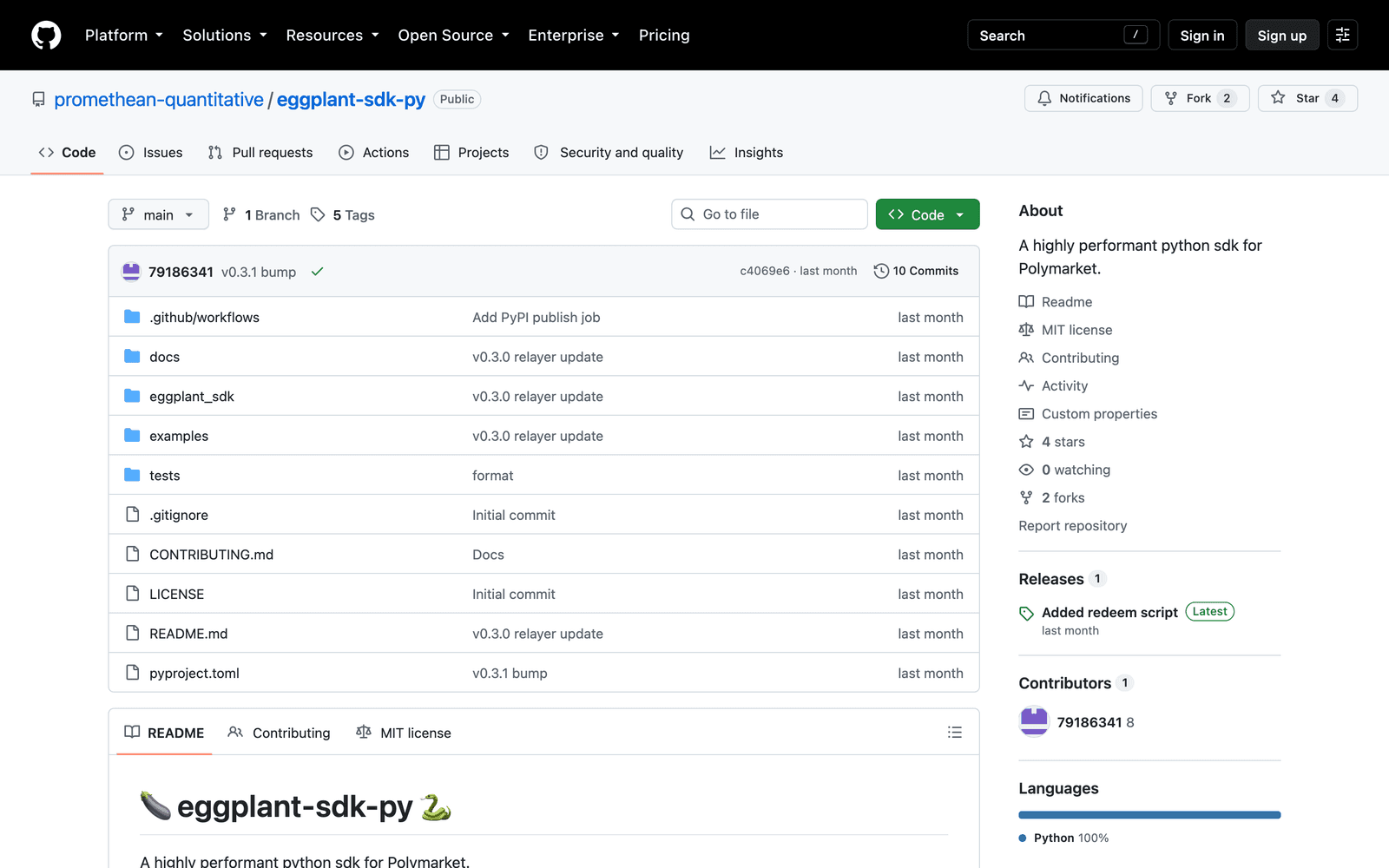Click the examples folder icon
1389x868 pixels.
[x=132, y=436]
